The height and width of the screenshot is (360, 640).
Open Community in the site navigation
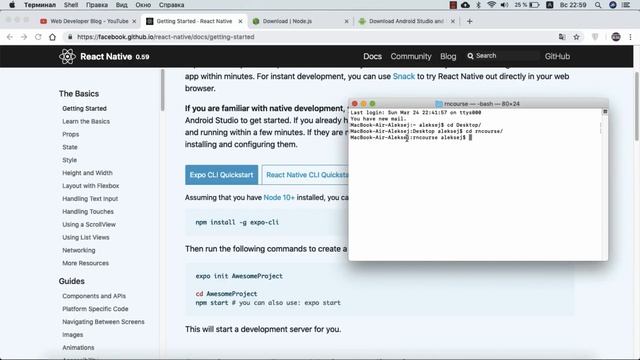click(x=411, y=56)
